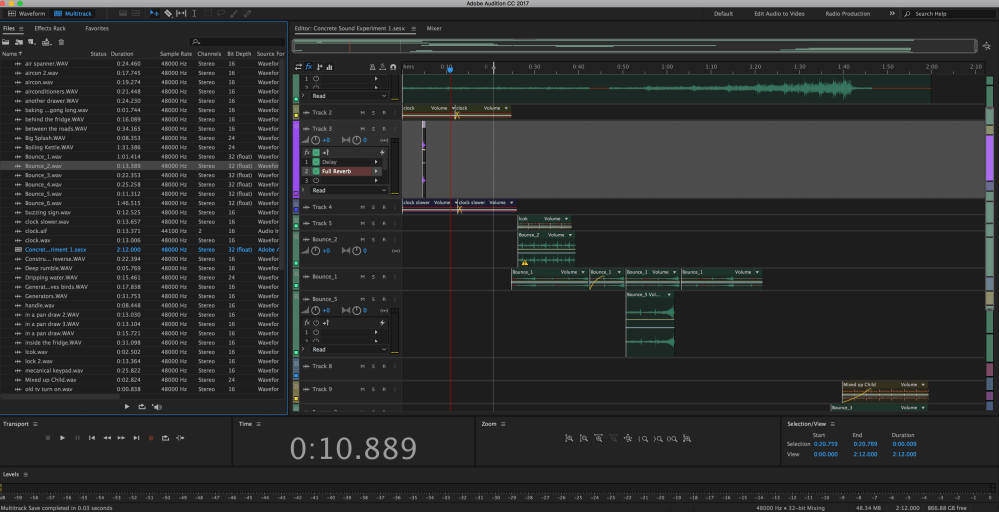The height and width of the screenshot is (512, 999).
Task: Select the Time Selection tool
Action: pyautogui.click(x=194, y=14)
